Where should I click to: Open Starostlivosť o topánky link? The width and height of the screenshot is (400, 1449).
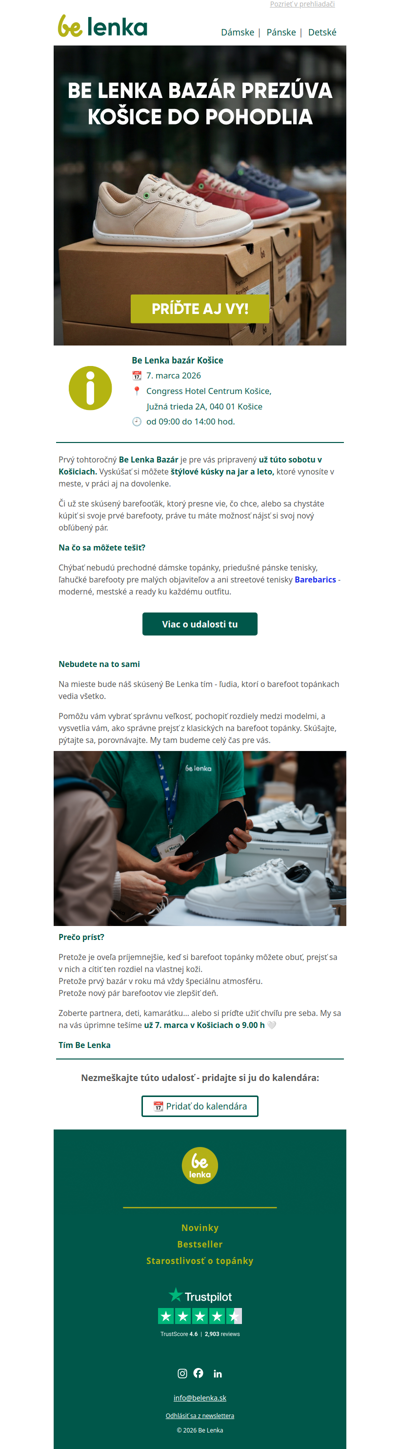(x=200, y=1261)
